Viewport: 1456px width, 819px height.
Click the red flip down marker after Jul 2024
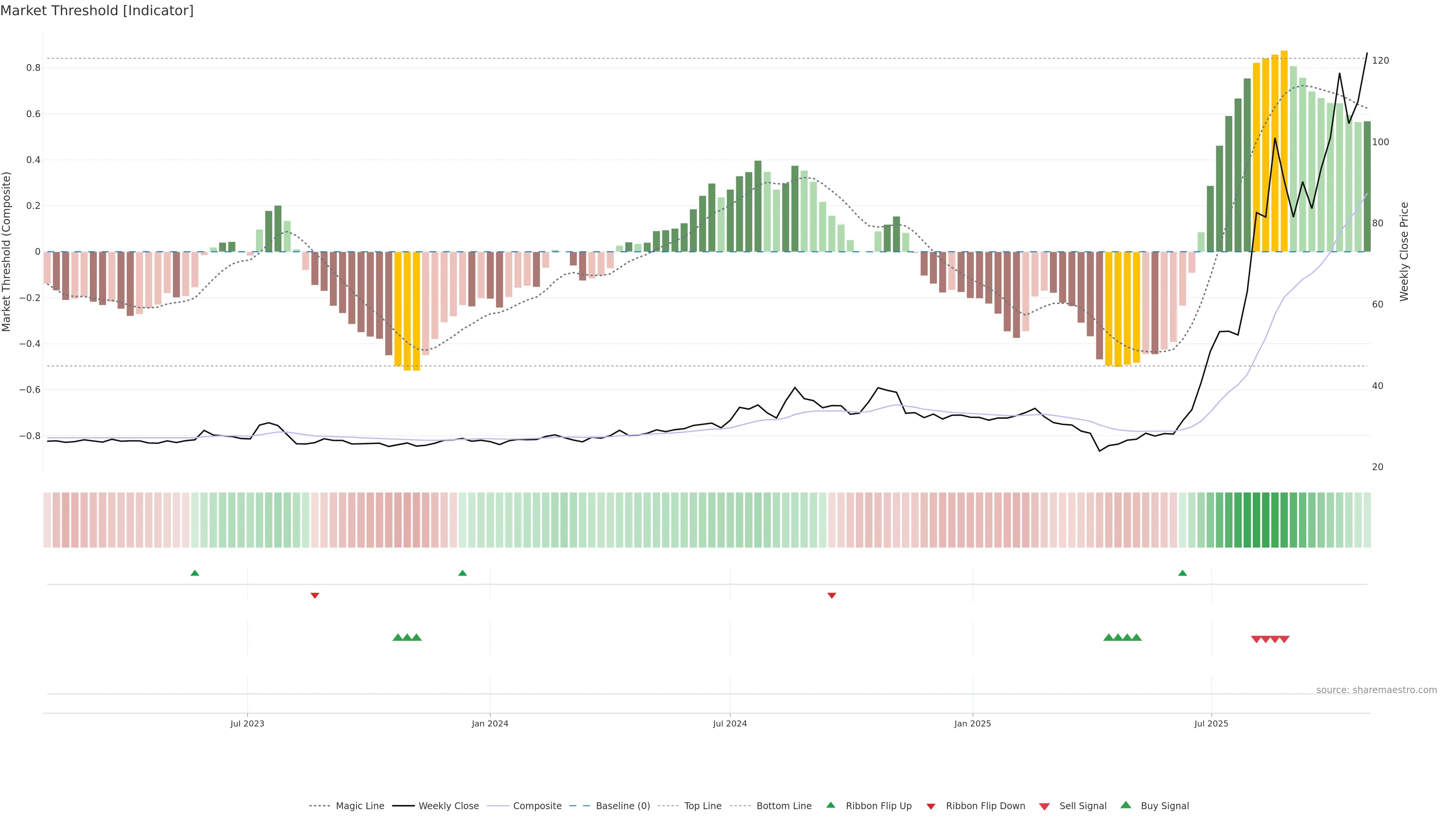(832, 595)
